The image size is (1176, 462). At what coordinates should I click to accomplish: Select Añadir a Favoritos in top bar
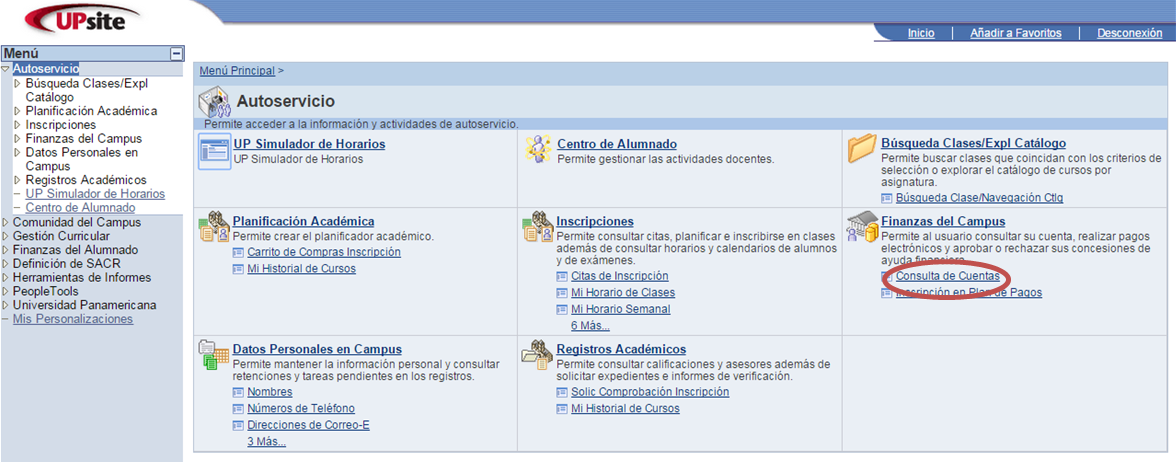click(x=1016, y=33)
